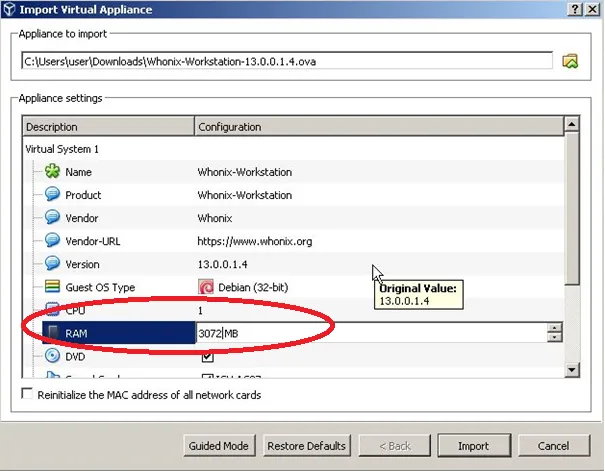This screenshot has height=471, width=605.
Task: Click the RAM value field showing 3072 MB
Action: click(371, 333)
